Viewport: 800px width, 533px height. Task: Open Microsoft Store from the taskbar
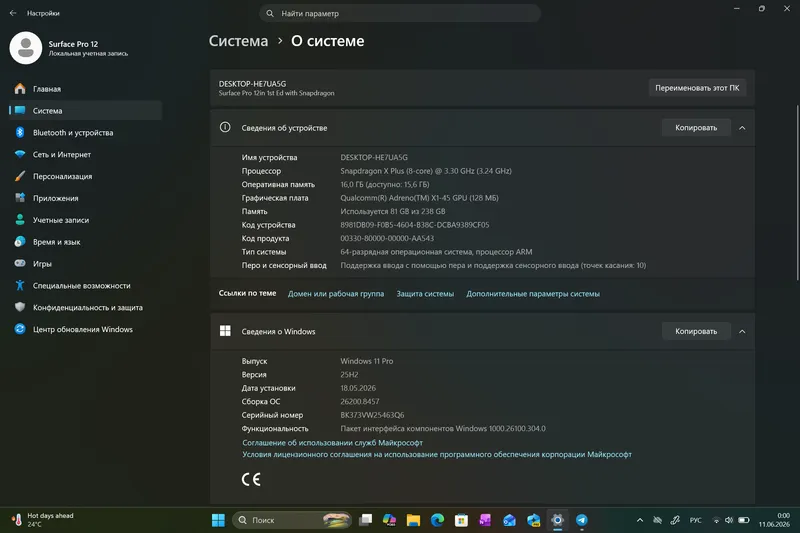[x=461, y=520]
